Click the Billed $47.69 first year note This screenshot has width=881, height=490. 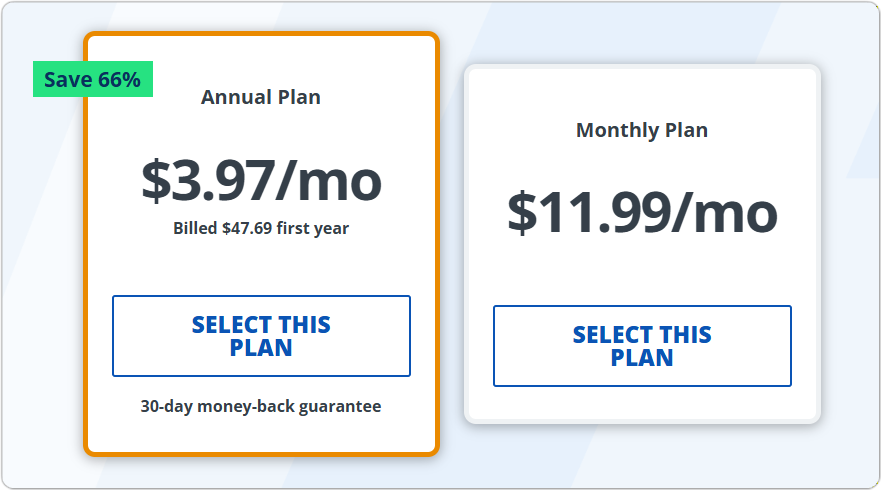(x=261, y=228)
